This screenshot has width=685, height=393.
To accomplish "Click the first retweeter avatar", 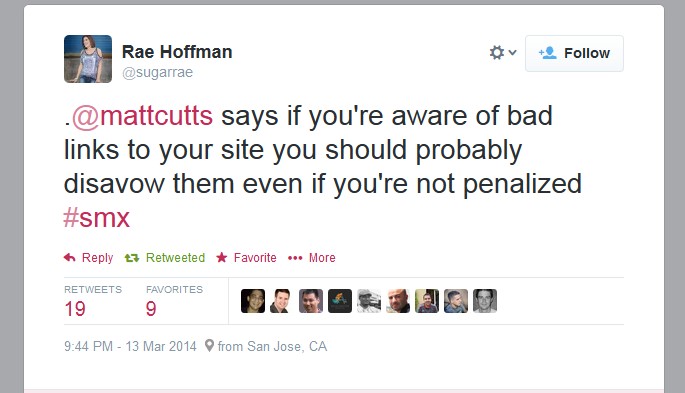I will click(253, 301).
